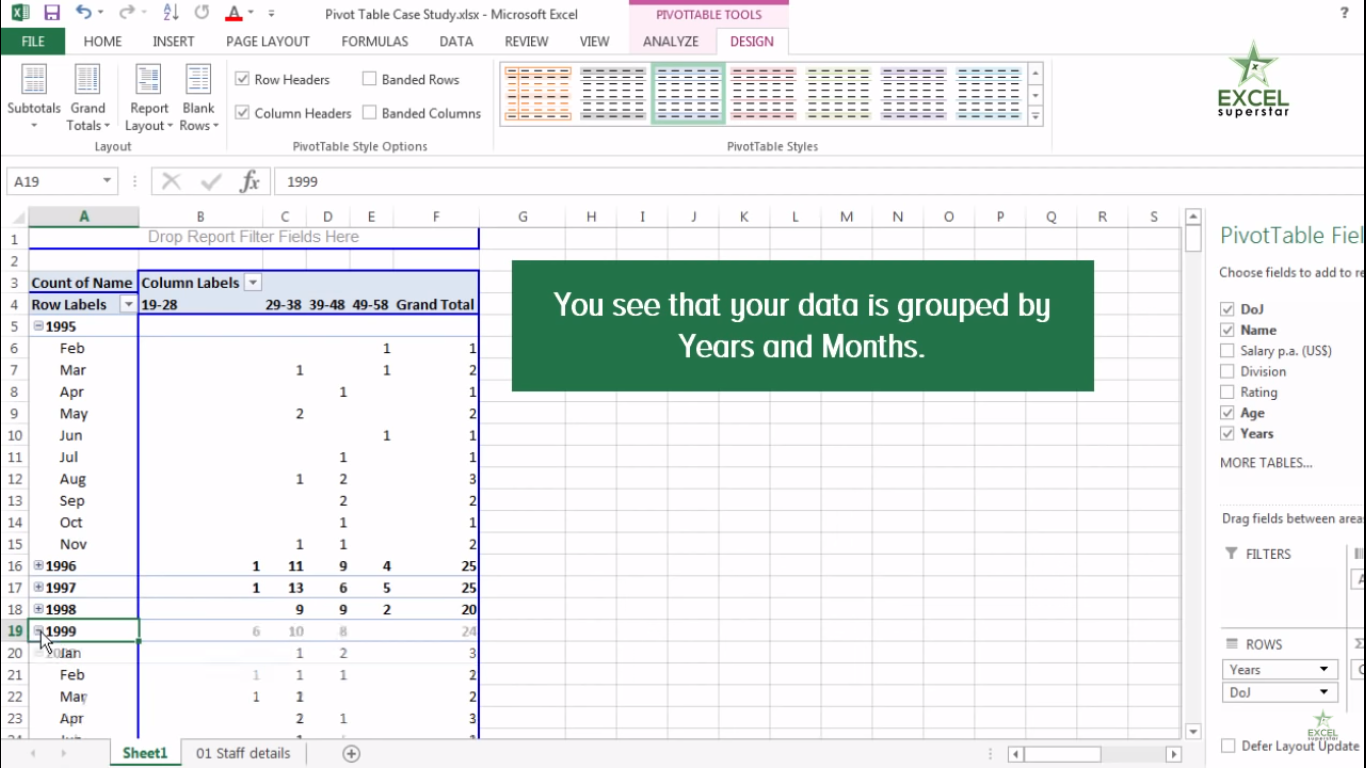Viewport: 1366px width, 768px height.
Task: Click the Redo arrow icon
Action: [126, 13]
